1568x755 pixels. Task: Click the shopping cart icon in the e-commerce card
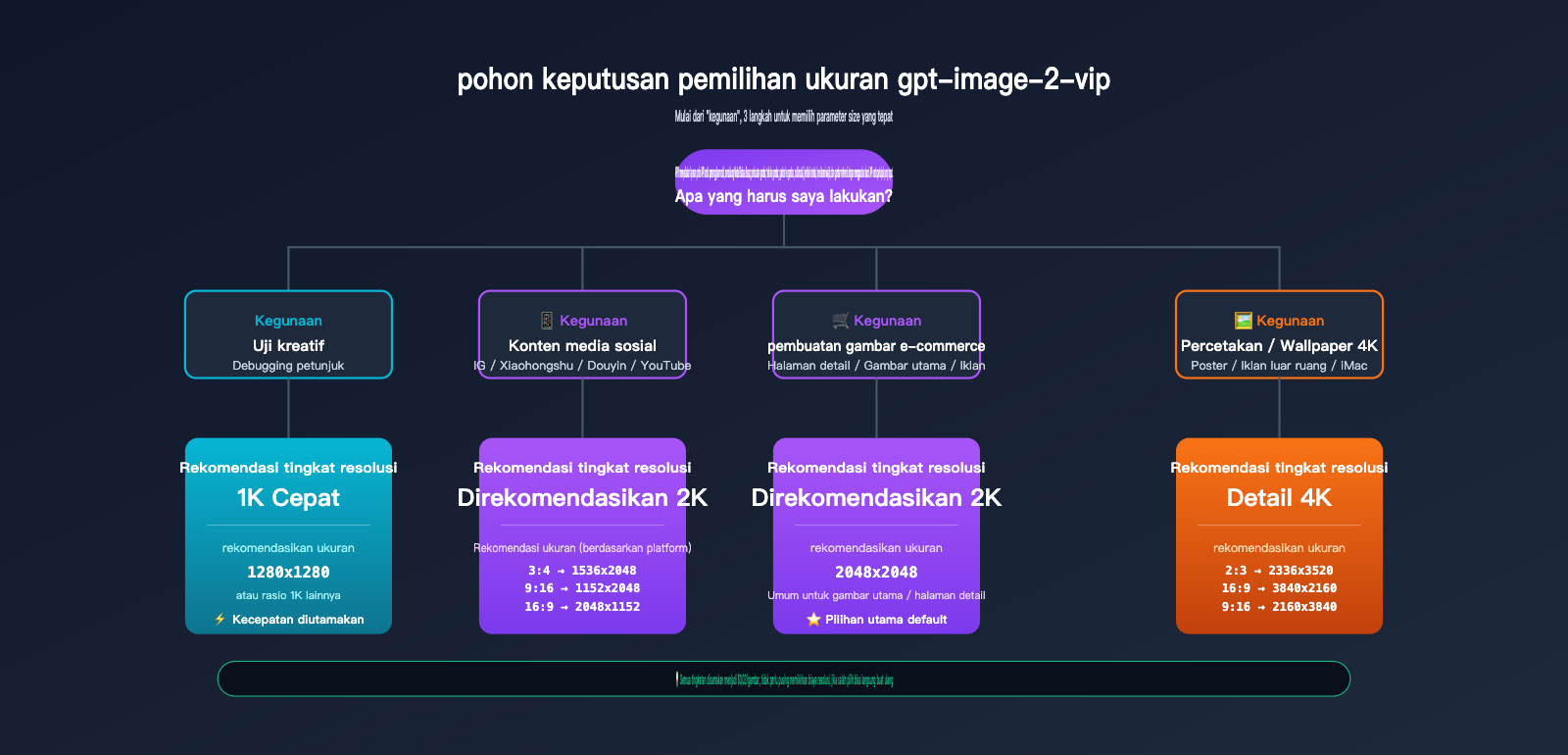point(841,321)
